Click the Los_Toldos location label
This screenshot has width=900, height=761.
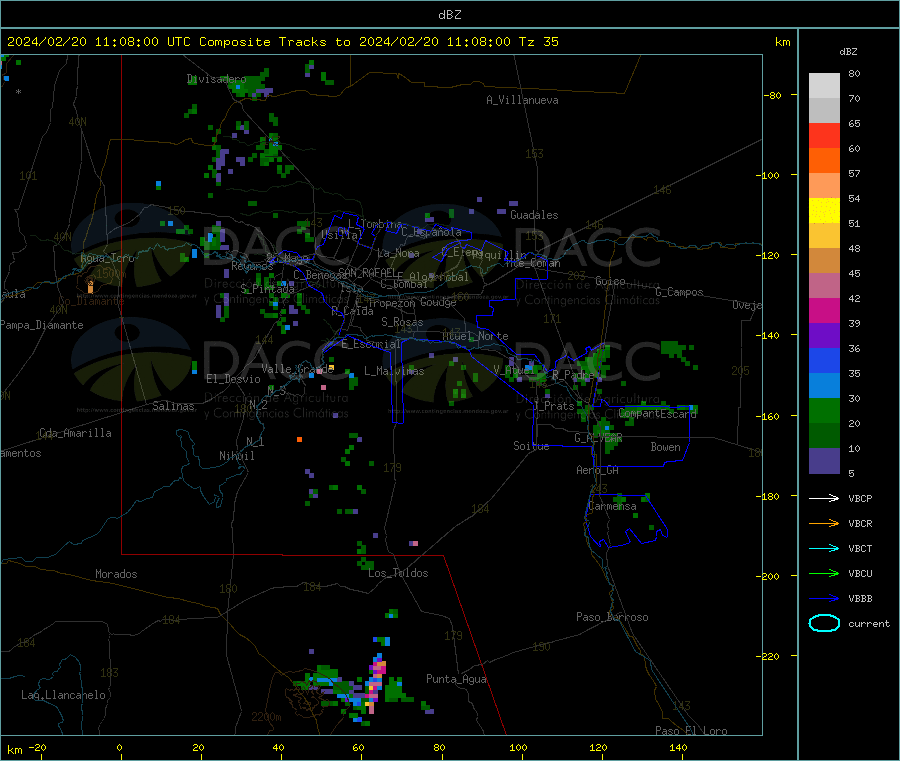pyautogui.click(x=398, y=573)
